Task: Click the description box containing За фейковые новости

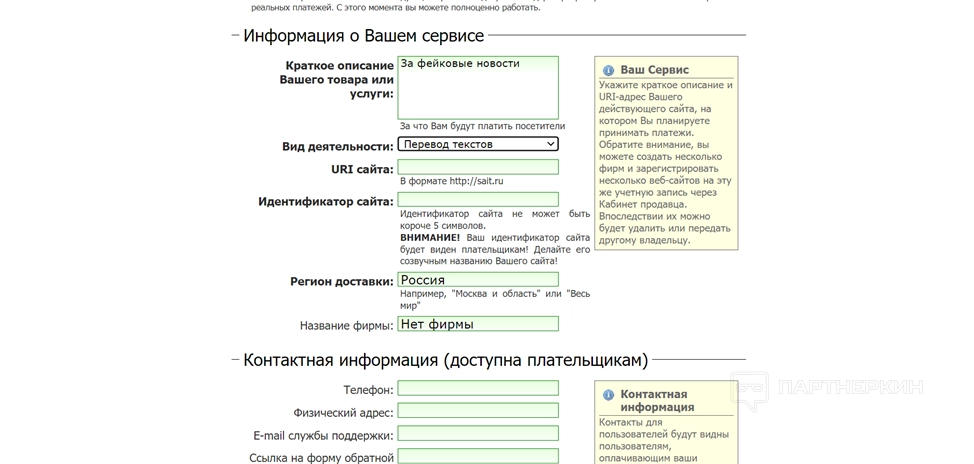Action: pyautogui.click(x=478, y=87)
